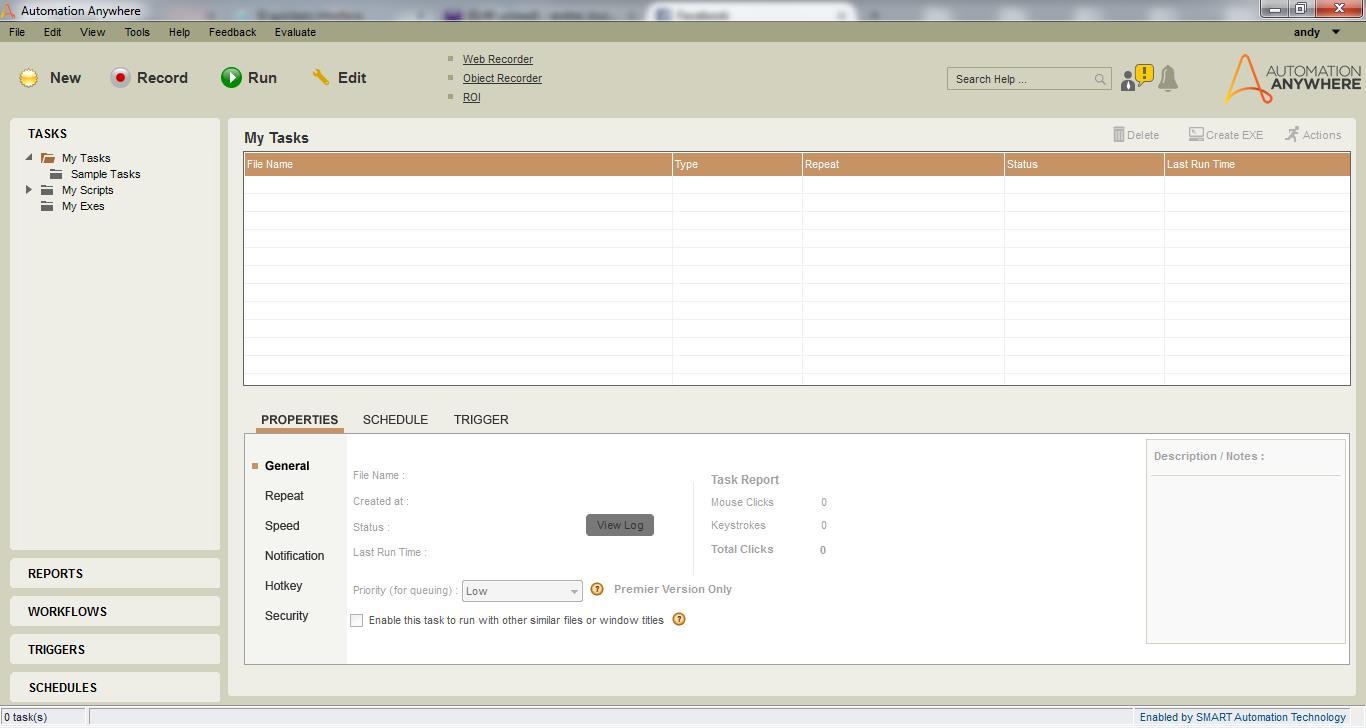Expand the My Scripts folder
1366x728 pixels.
click(28, 189)
